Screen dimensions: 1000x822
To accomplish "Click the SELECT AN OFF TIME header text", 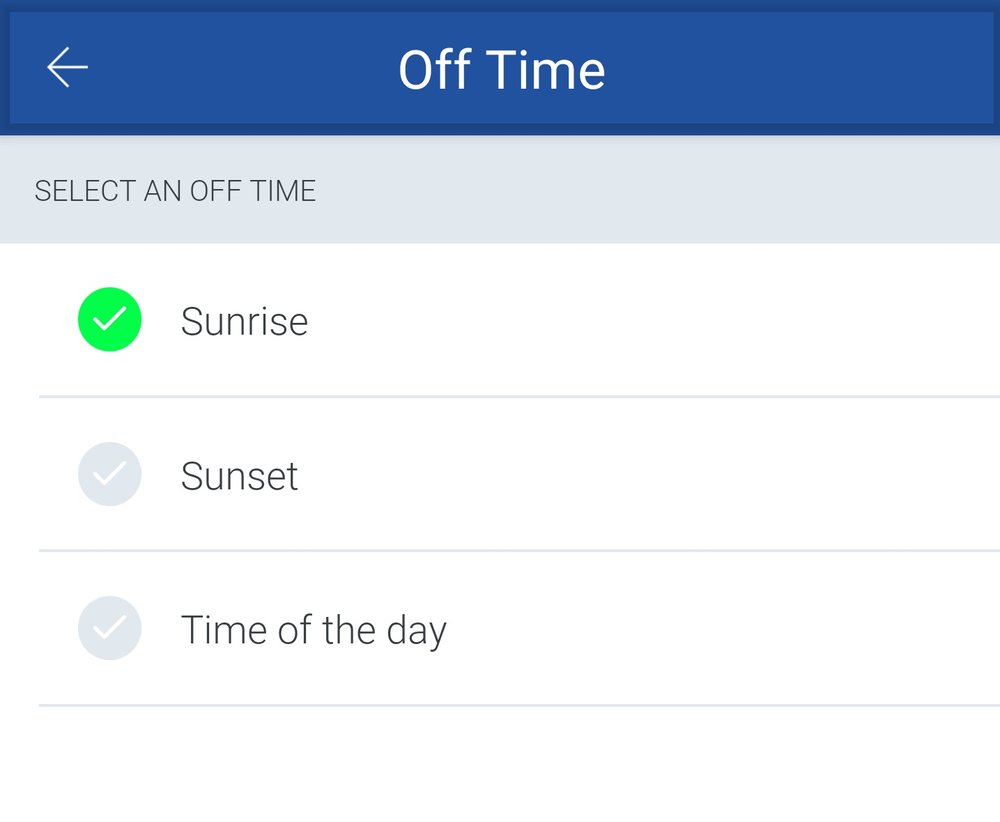I will click(x=175, y=191).
